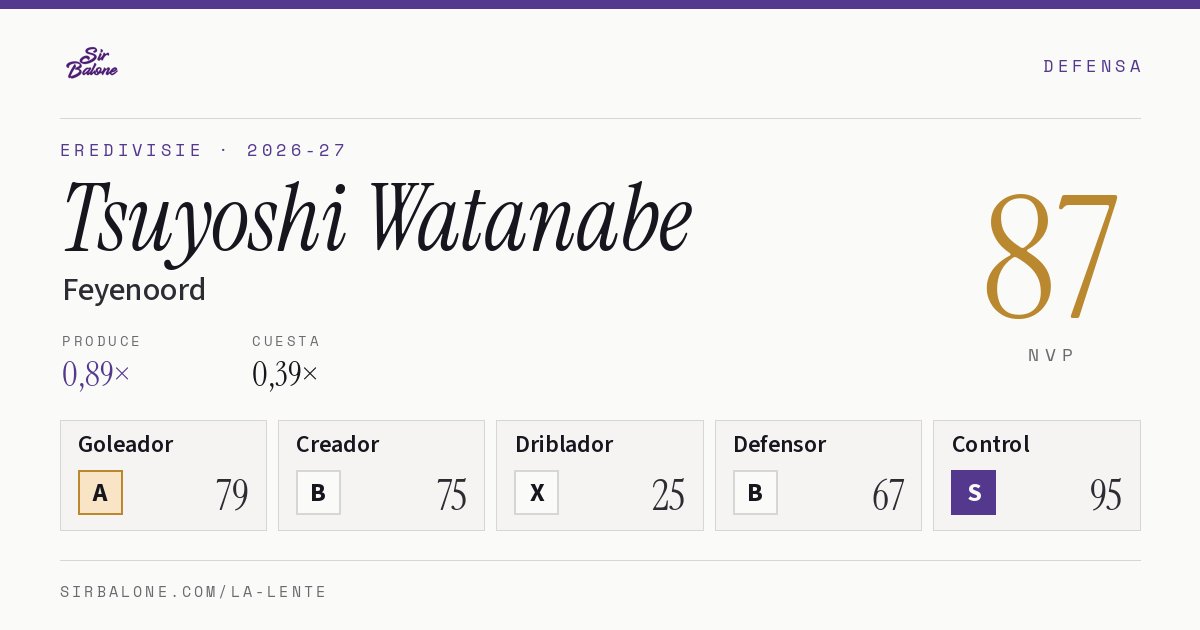Visit the sirbalone.com/la-lente link
The width and height of the screenshot is (1200, 630).
pos(194,592)
